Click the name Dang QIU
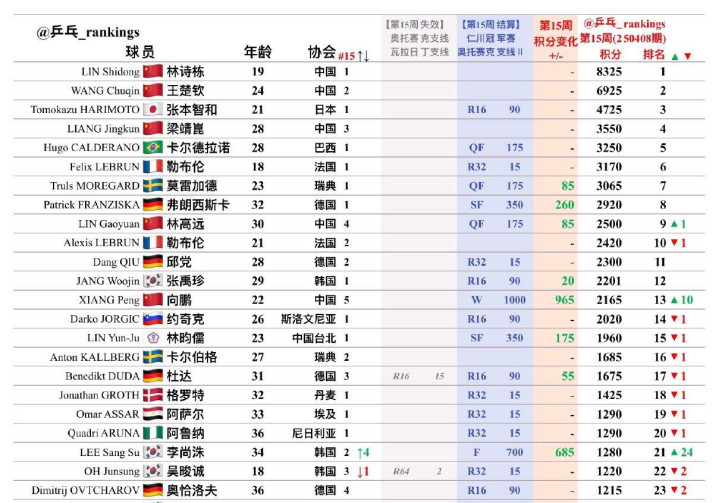 pos(116,262)
